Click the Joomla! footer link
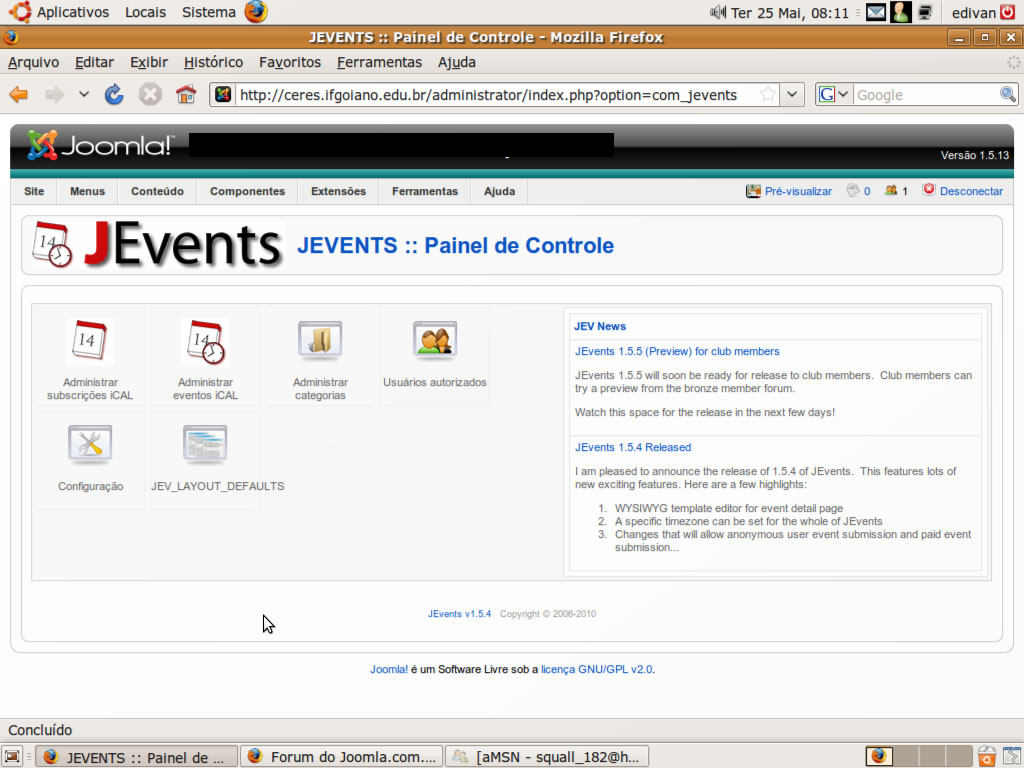1024x768 pixels. [x=389, y=669]
